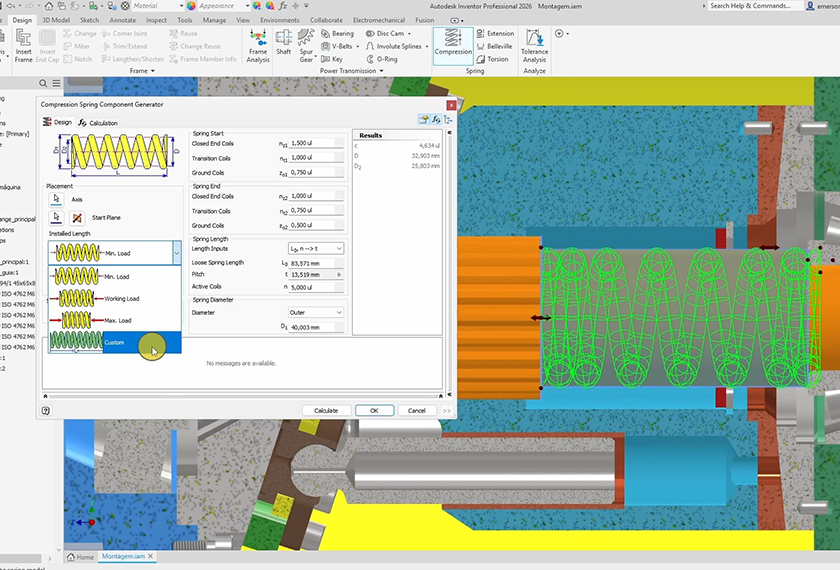Click OK to confirm the spring
The width and height of the screenshot is (840, 570).
pos(373,410)
